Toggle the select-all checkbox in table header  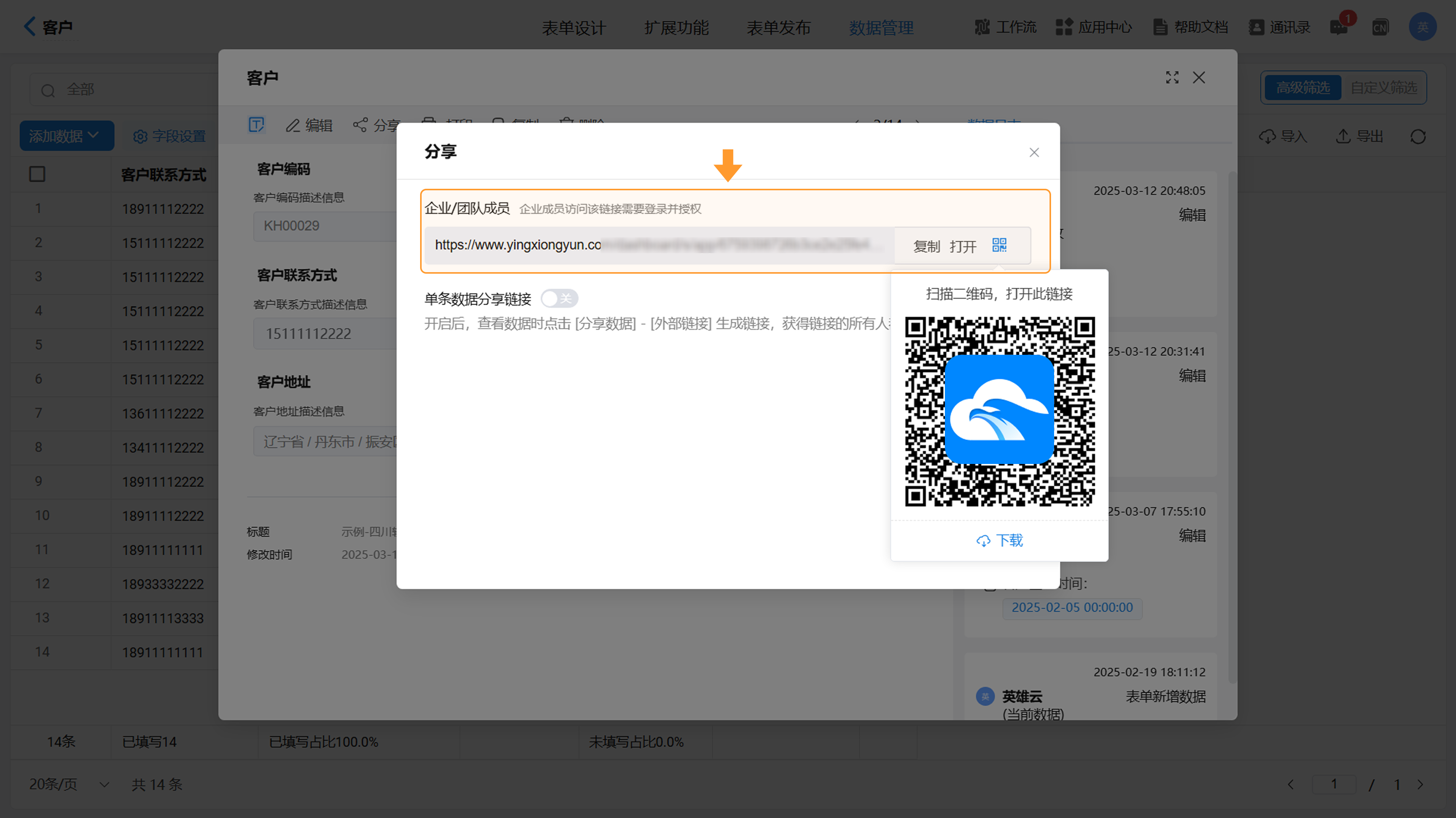click(x=37, y=174)
